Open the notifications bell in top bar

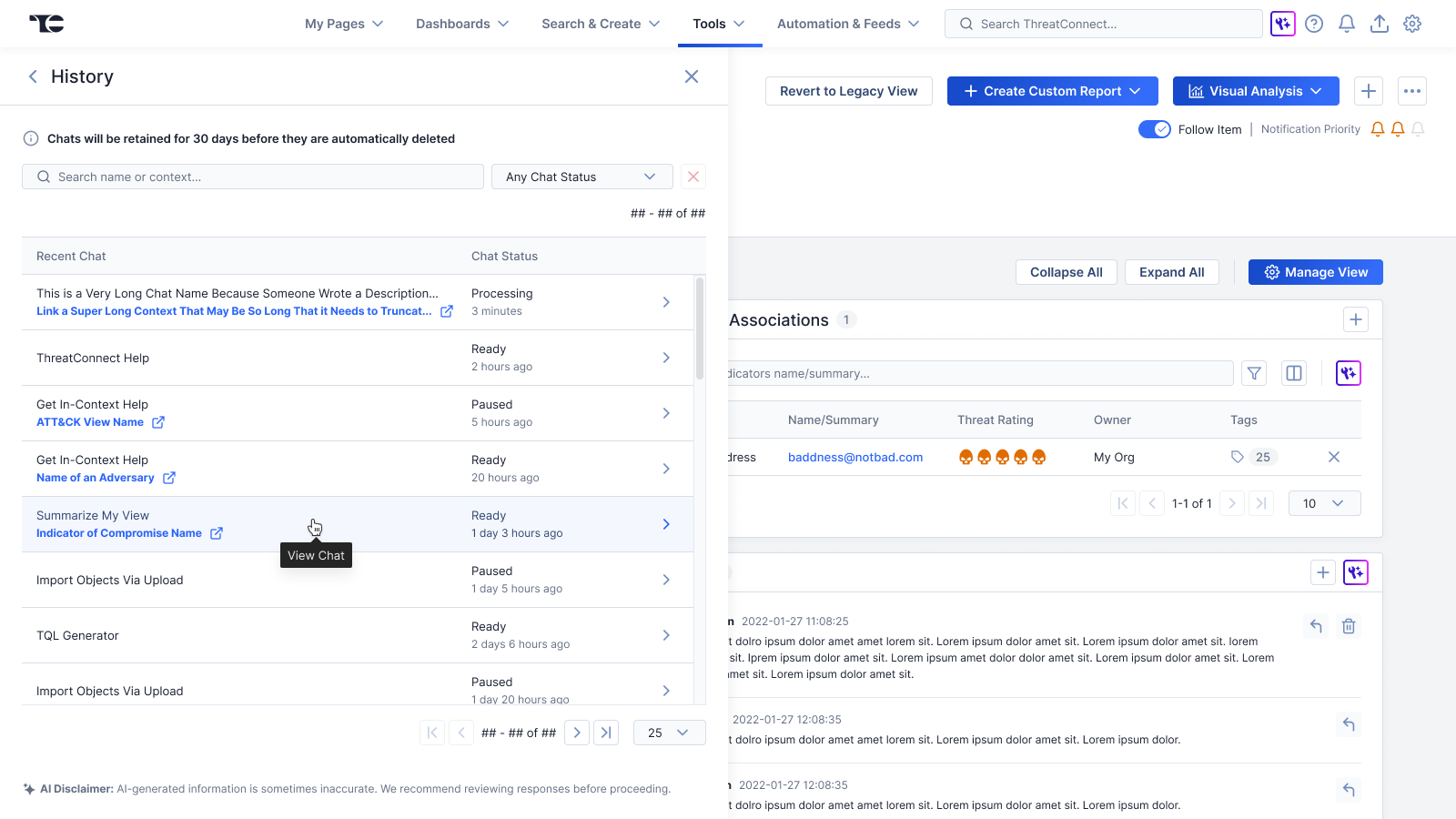pos(1347,24)
